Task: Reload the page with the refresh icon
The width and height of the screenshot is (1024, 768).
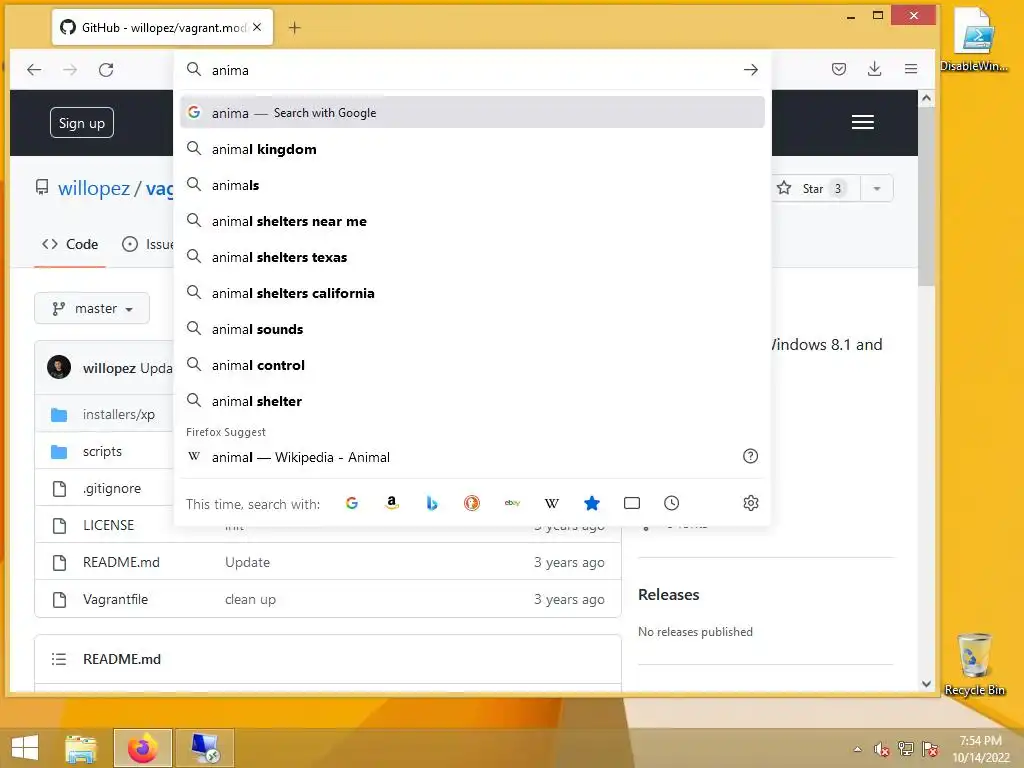Action: pyautogui.click(x=106, y=69)
